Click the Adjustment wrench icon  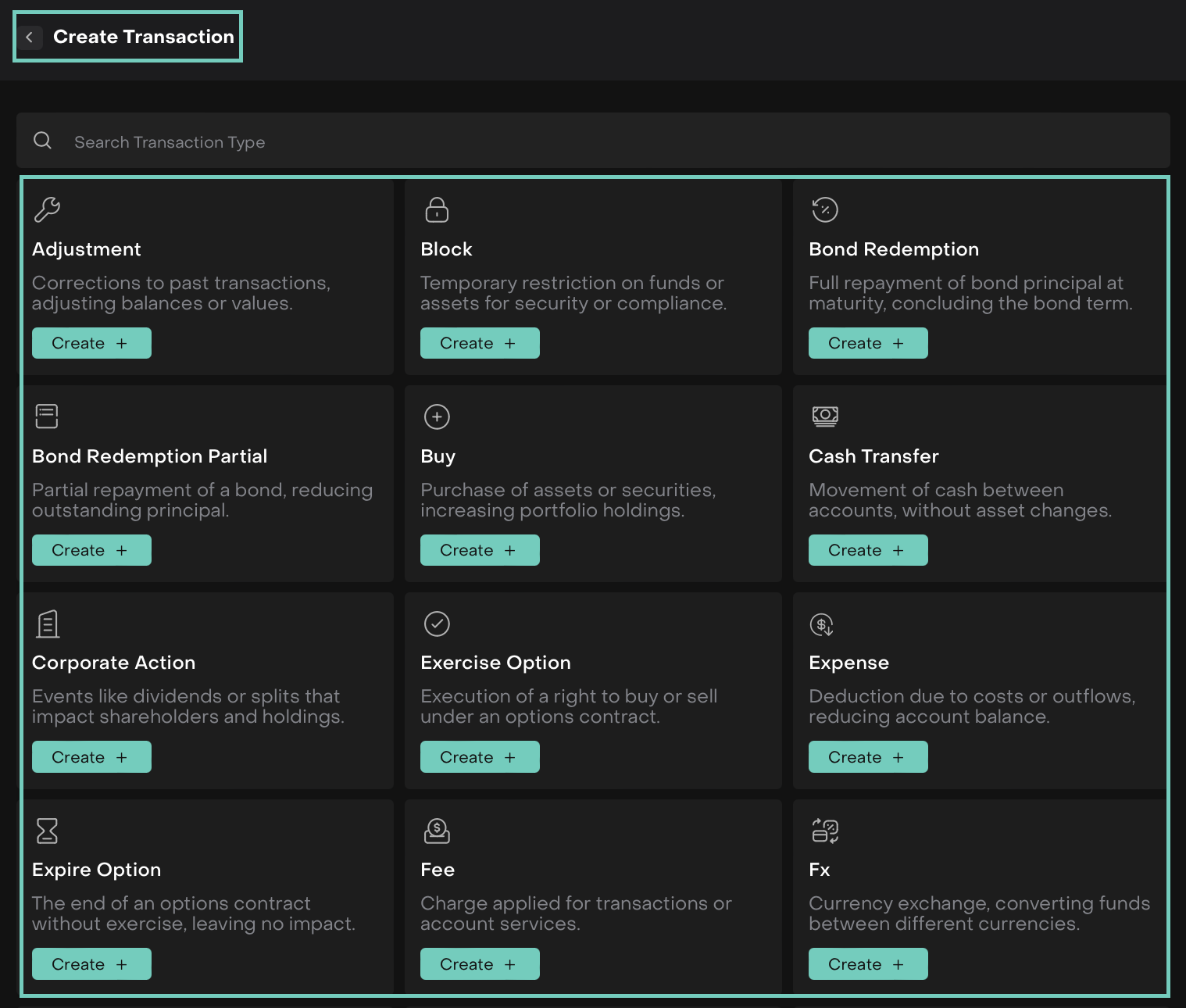[x=47, y=209]
